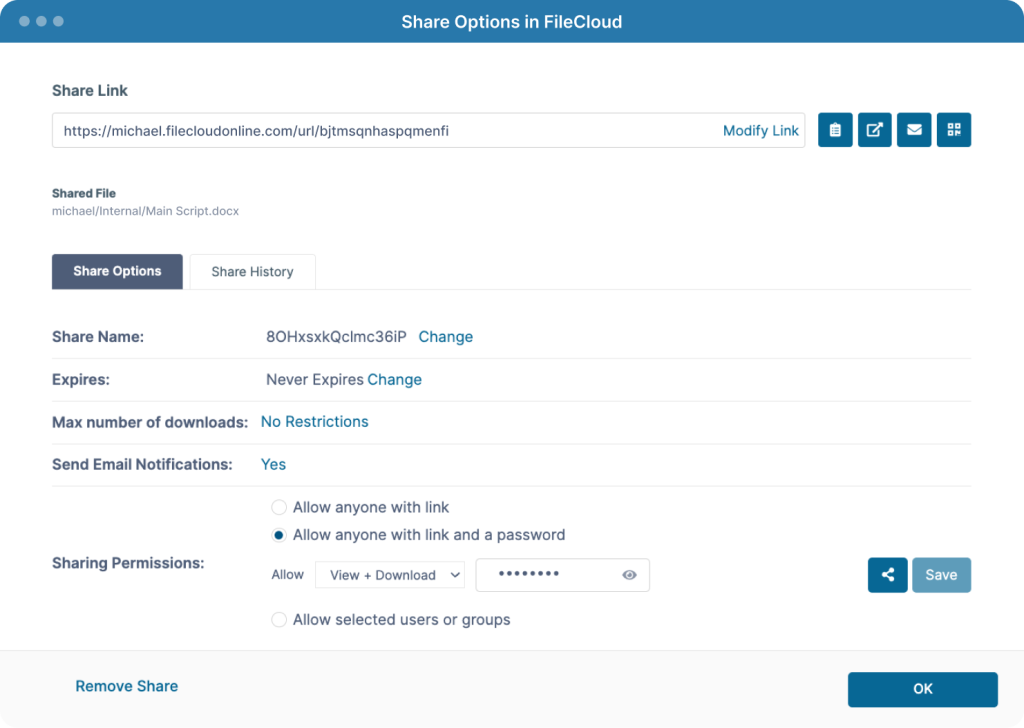The image size is (1024, 728).
Task: Click the email share link icon
Action: tap(914, 130)
